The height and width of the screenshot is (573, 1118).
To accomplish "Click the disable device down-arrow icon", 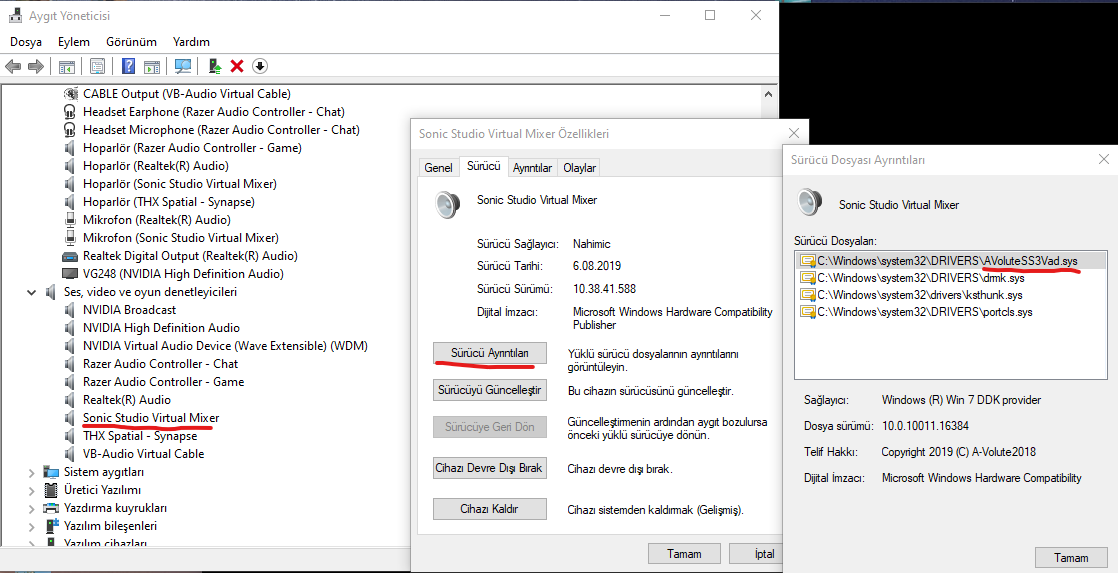I will click(x=260, y=66).
